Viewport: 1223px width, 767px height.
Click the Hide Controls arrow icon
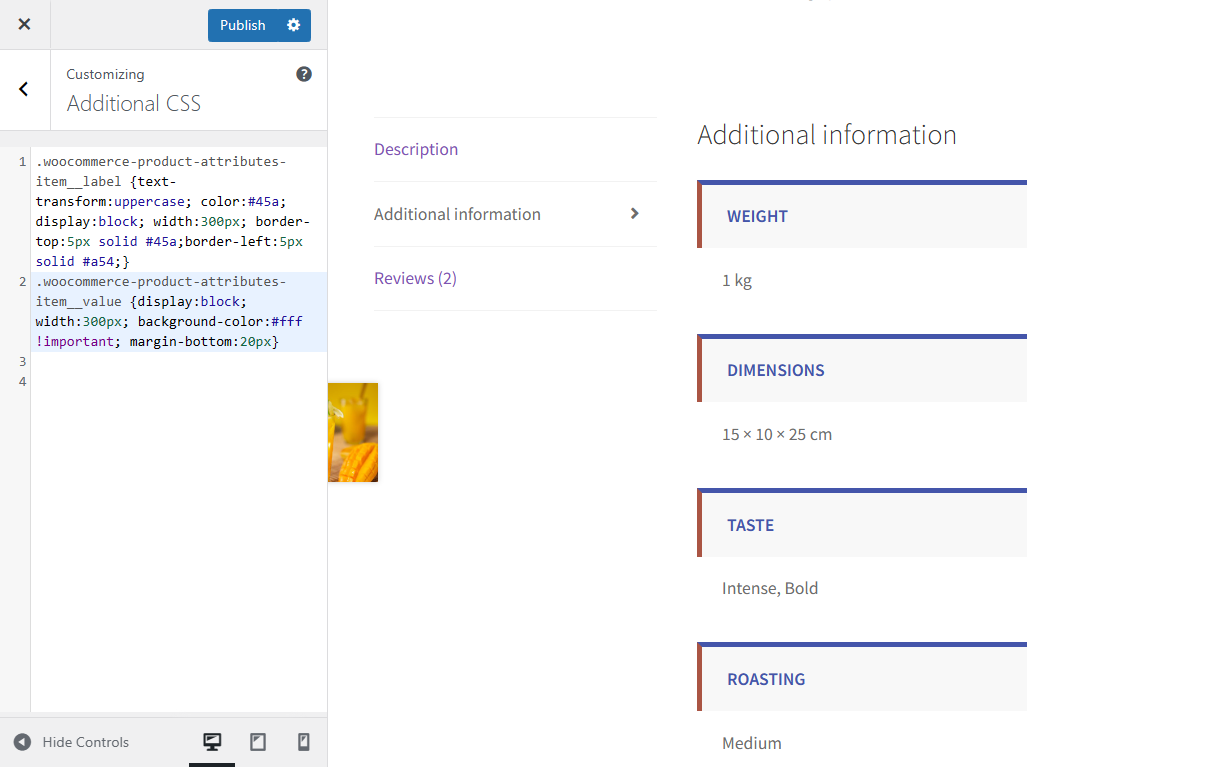coord(22,742)
